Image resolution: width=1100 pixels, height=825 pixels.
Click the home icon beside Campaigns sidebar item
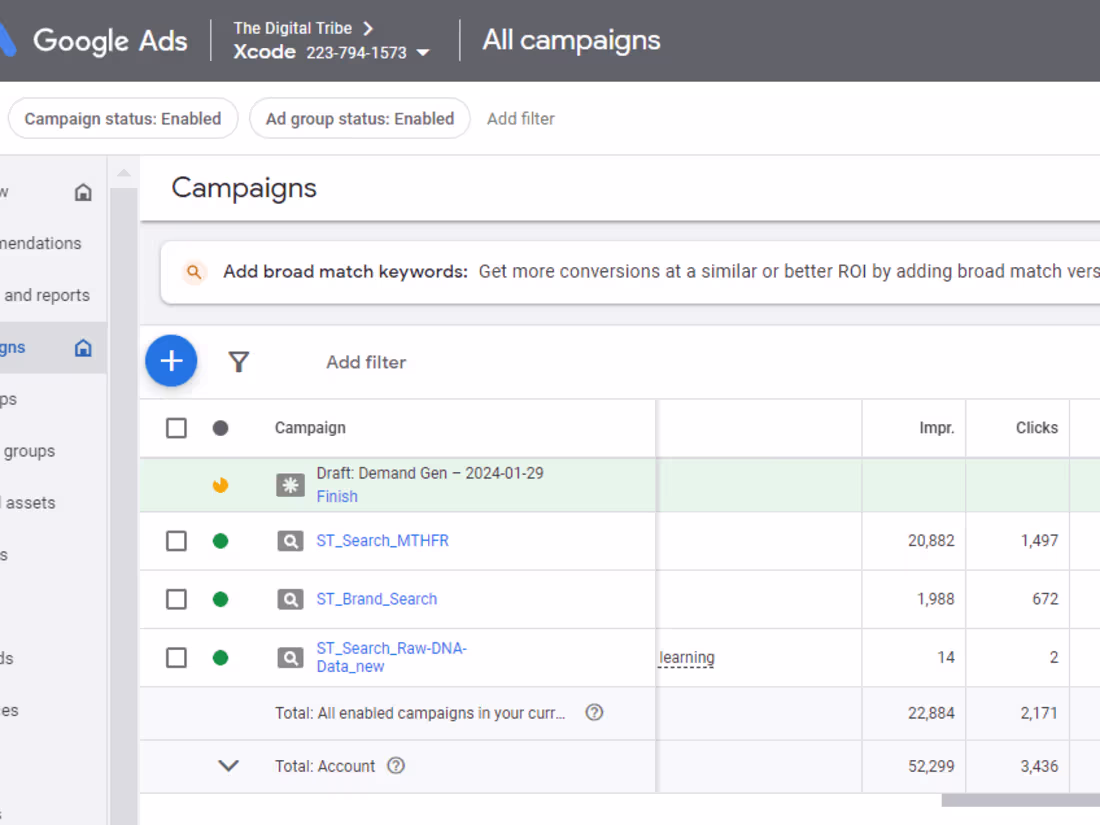83,348
